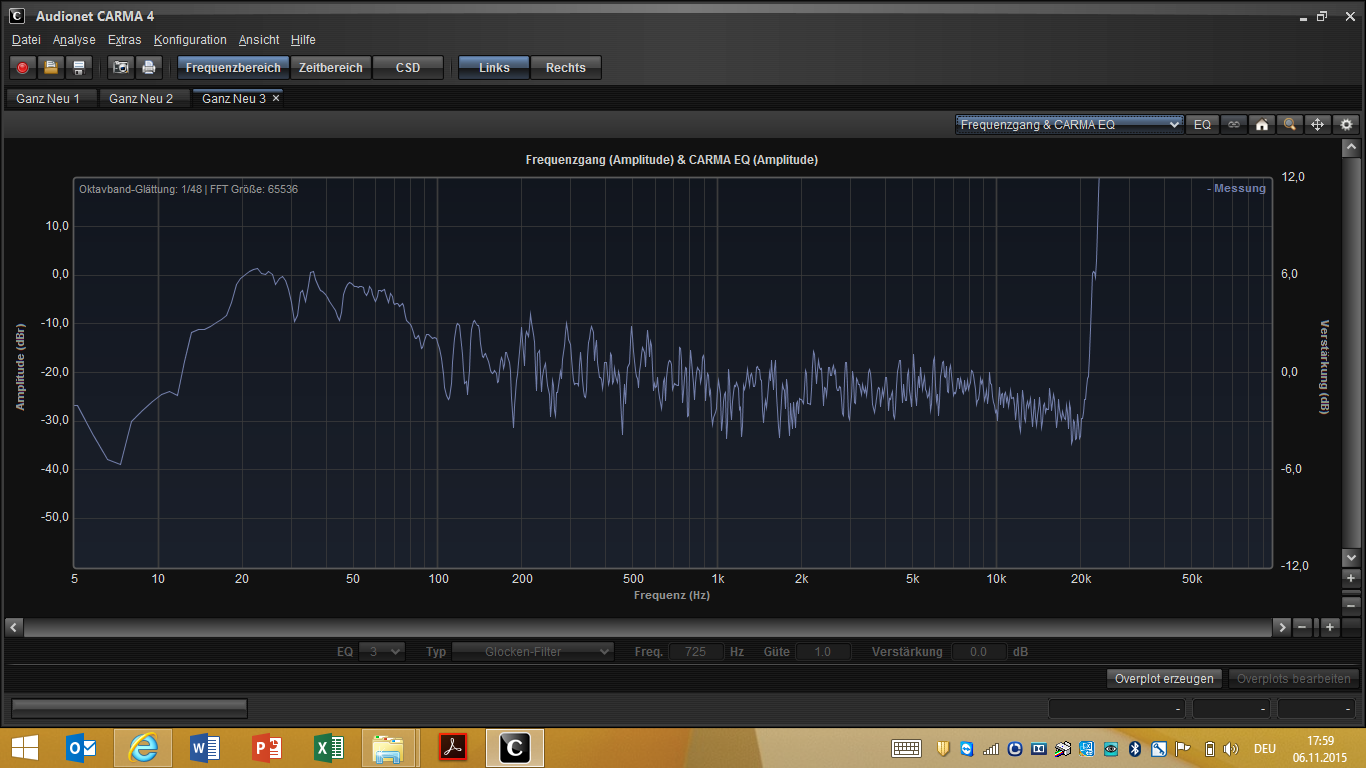This screenshot has width=1366, height=768.
Task: Open File Explorer from the taskbar
Action: click(390, 747)
